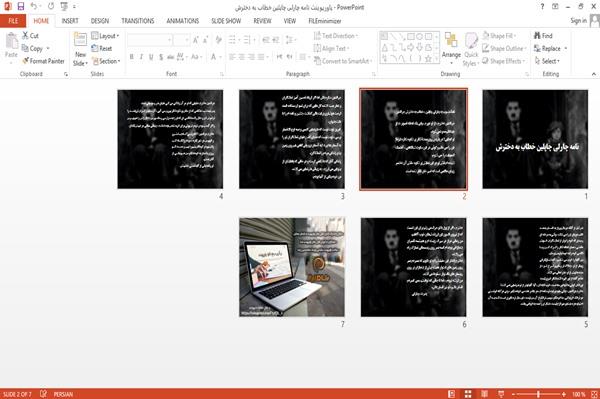The width and height of the screenshot is (600, 399).
Task: Switch to the TRANSITIONS tab
Action: tap(138, 21)
